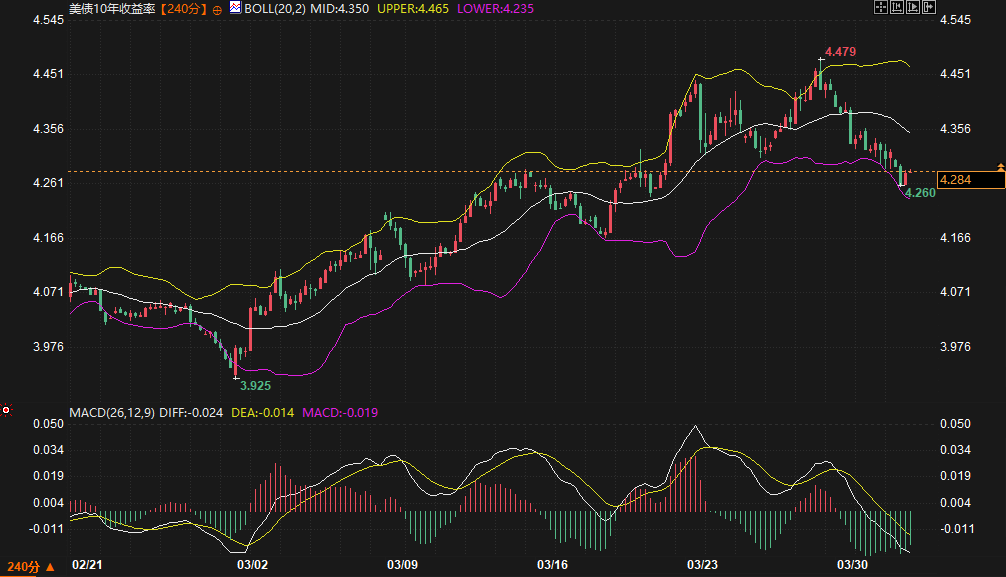Click the orange arrows above 4.284 price tag
Screen dimensions: 1006x577
click(1000, 165)
